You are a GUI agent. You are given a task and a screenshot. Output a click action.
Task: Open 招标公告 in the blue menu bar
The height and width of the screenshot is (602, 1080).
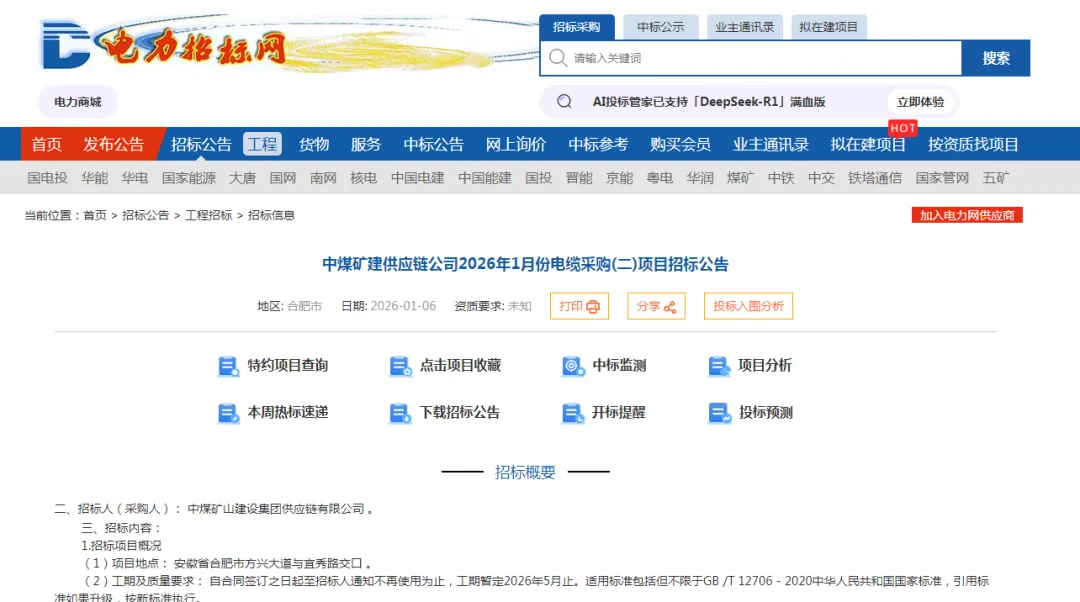coord(201,144)
